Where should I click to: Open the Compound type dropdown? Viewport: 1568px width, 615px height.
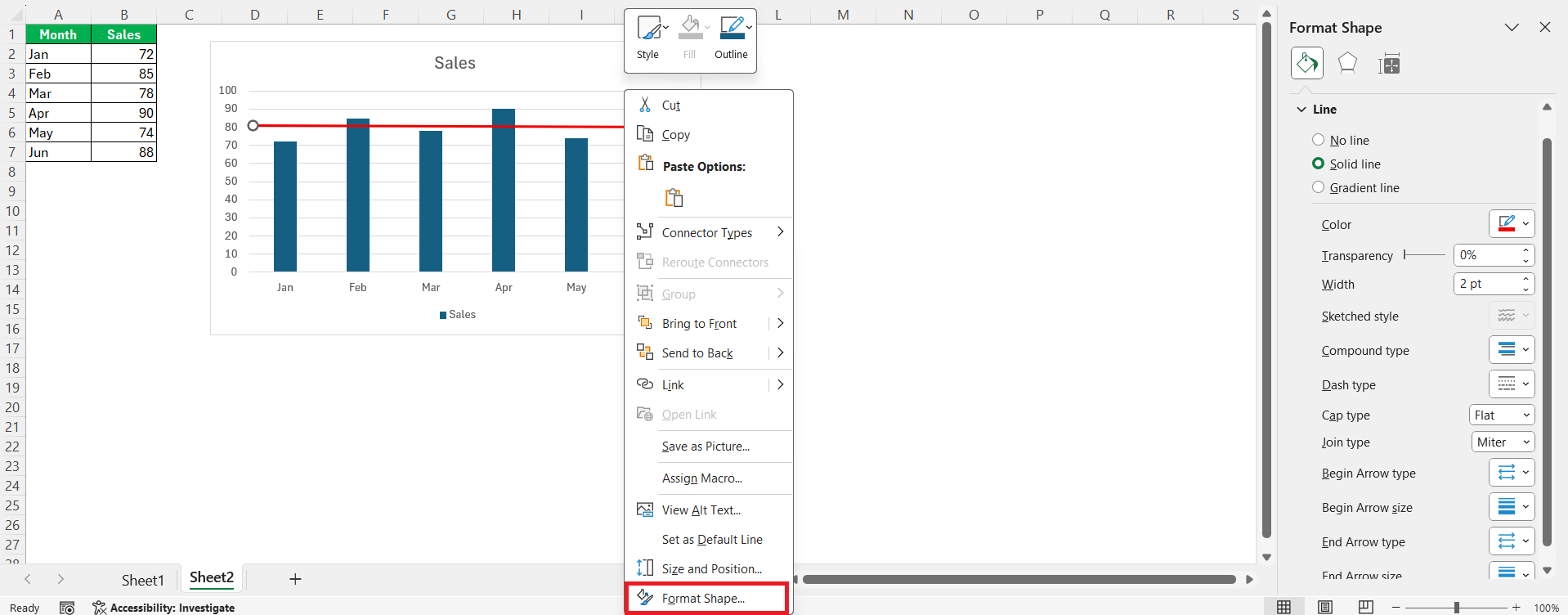(x=1512, y=349)
